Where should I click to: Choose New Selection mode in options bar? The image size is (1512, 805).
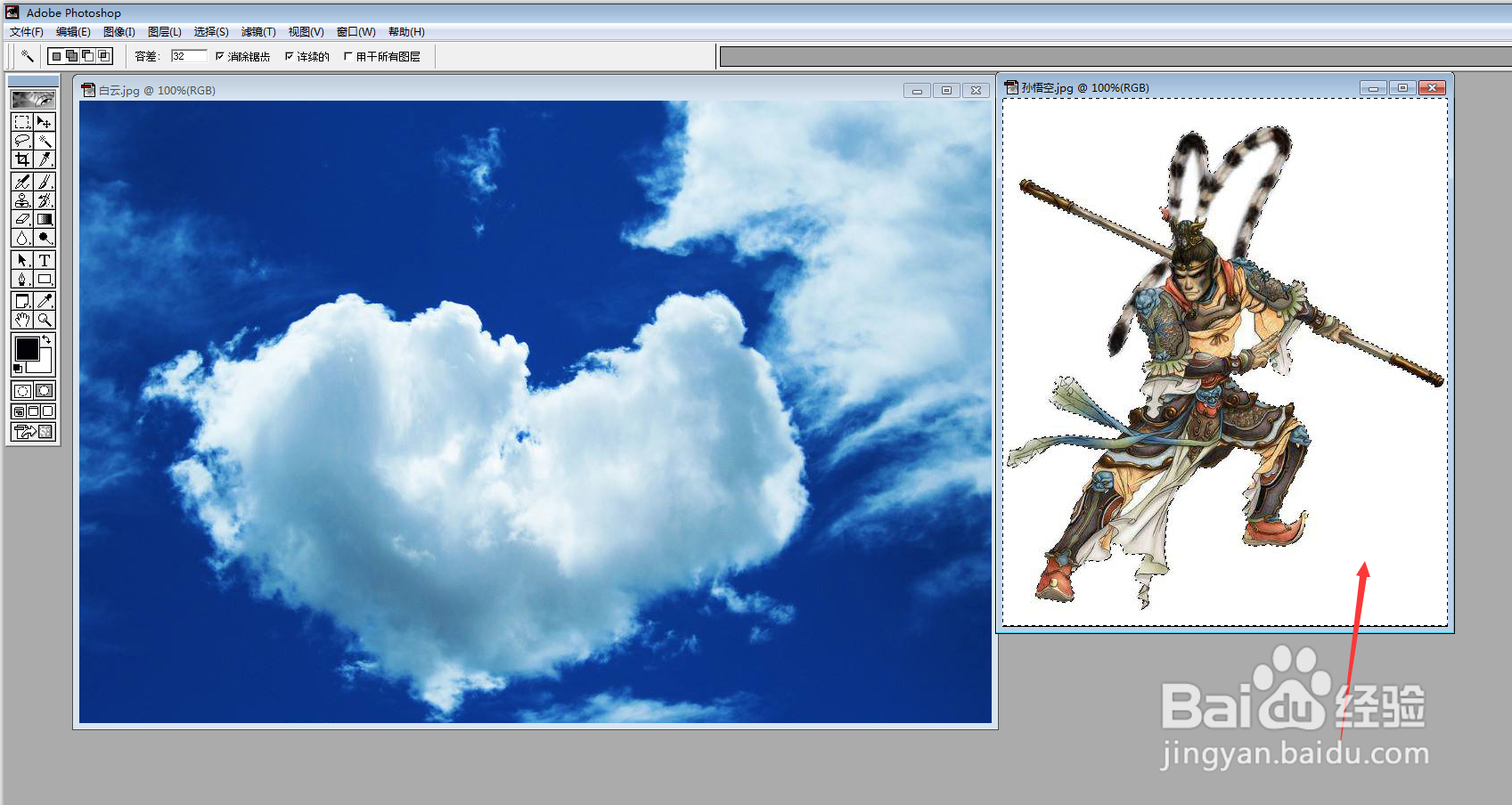coord(57,56)
